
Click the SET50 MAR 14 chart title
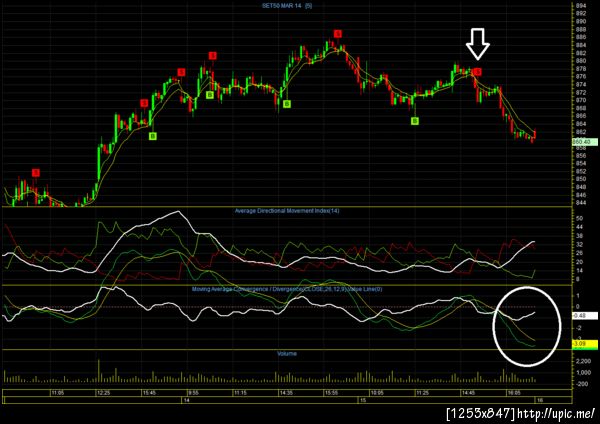coord(287,6)
